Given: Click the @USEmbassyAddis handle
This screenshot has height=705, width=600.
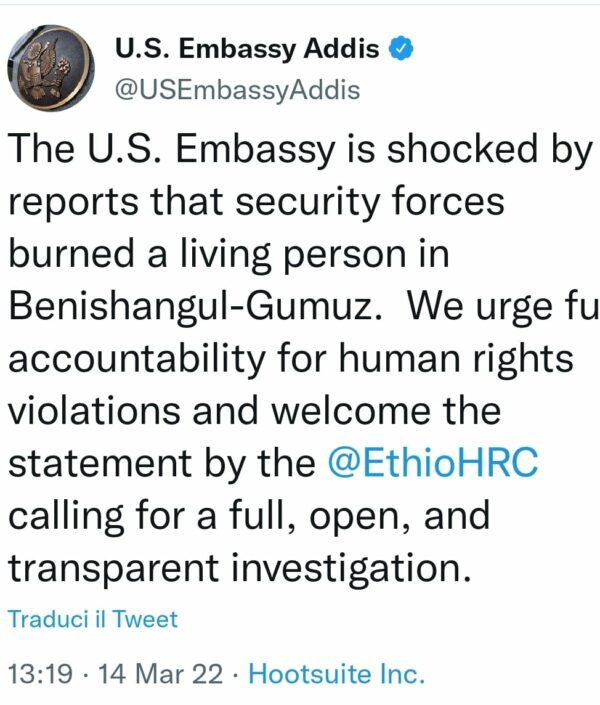Looking at the screenshot, I should click(238, 90).
